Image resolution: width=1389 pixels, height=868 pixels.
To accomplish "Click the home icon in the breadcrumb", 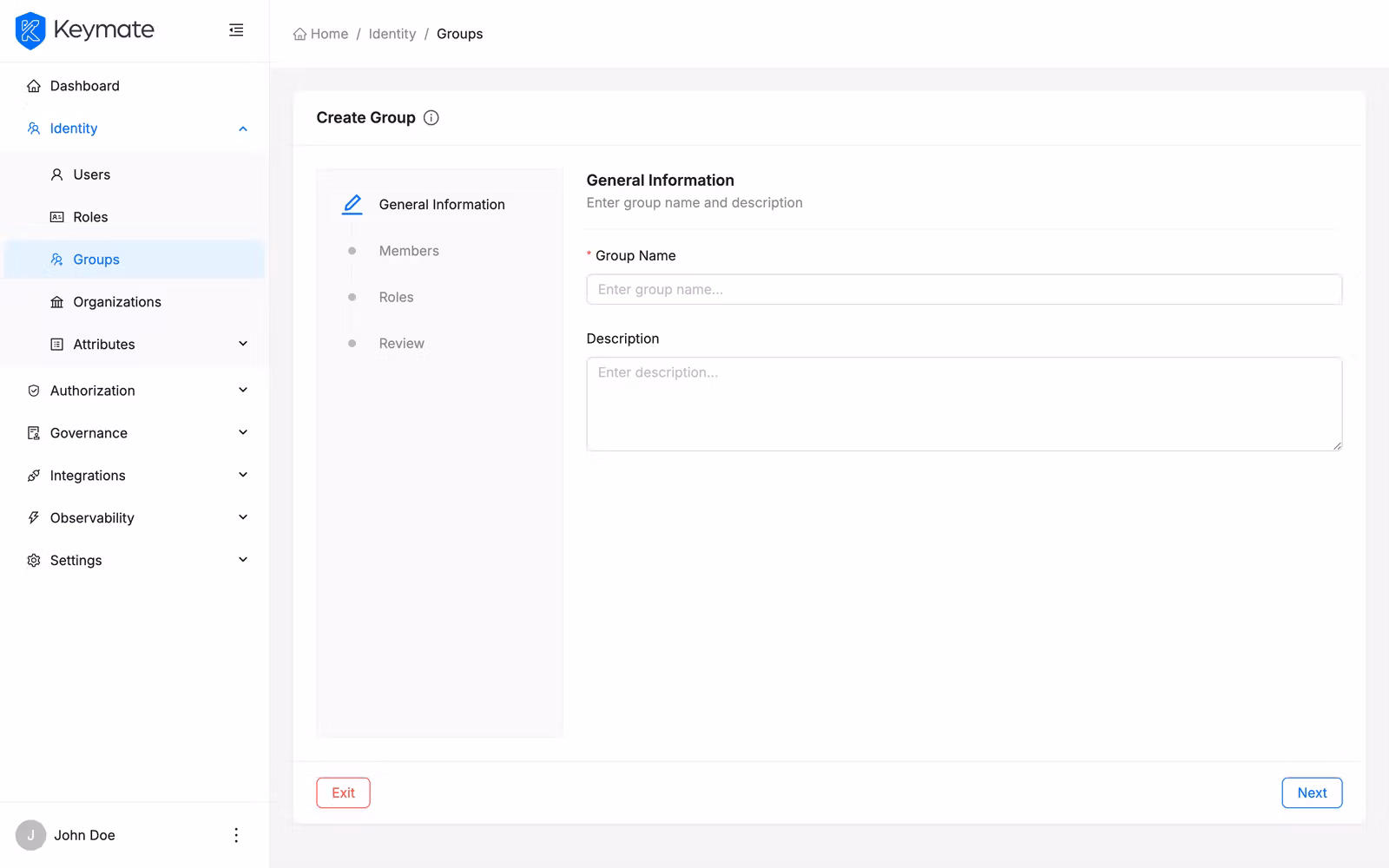I will [x=299, y=33].
